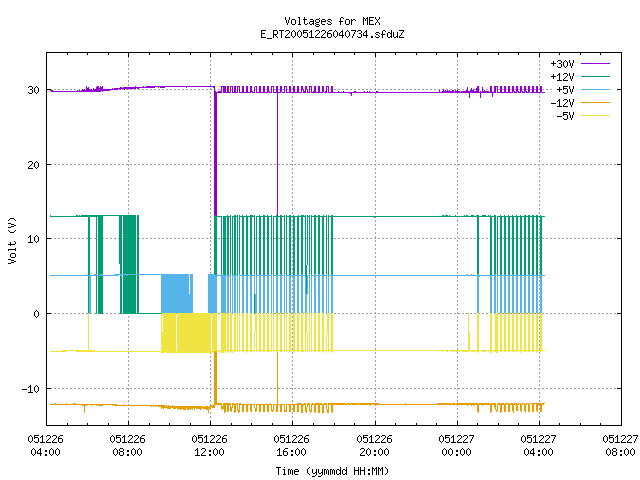This screenshot has height=480, width=640.
Task: Click the X-axis tick 051227 00:00
Action: (456, 445)
